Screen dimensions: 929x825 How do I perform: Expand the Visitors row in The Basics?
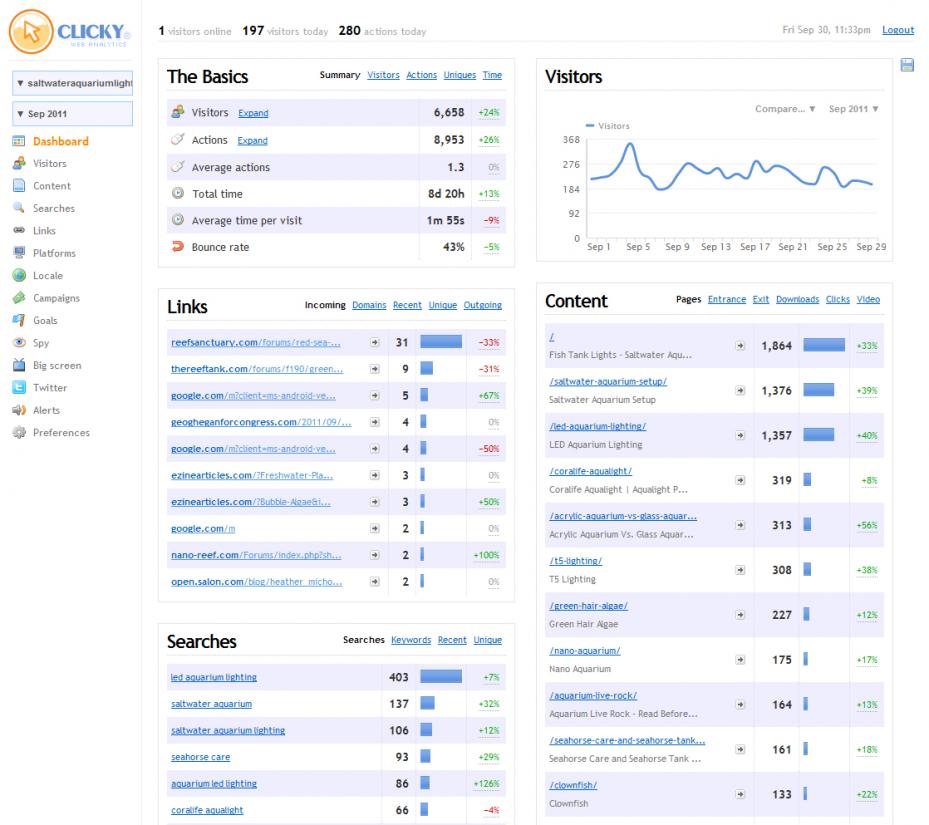click(253, 113)
